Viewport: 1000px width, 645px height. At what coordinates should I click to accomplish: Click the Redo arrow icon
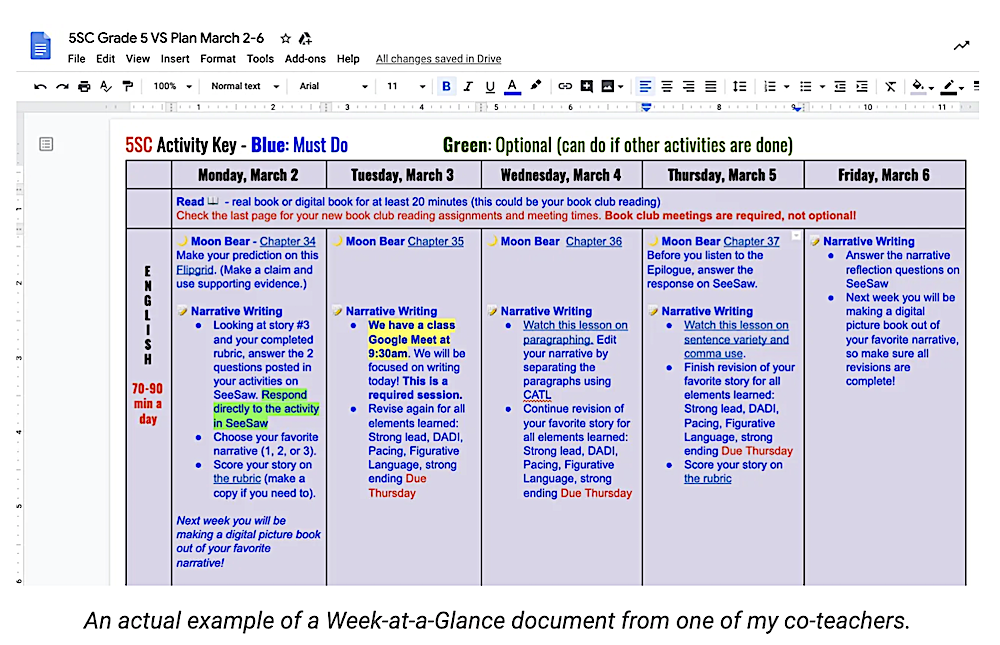[62, 86]
